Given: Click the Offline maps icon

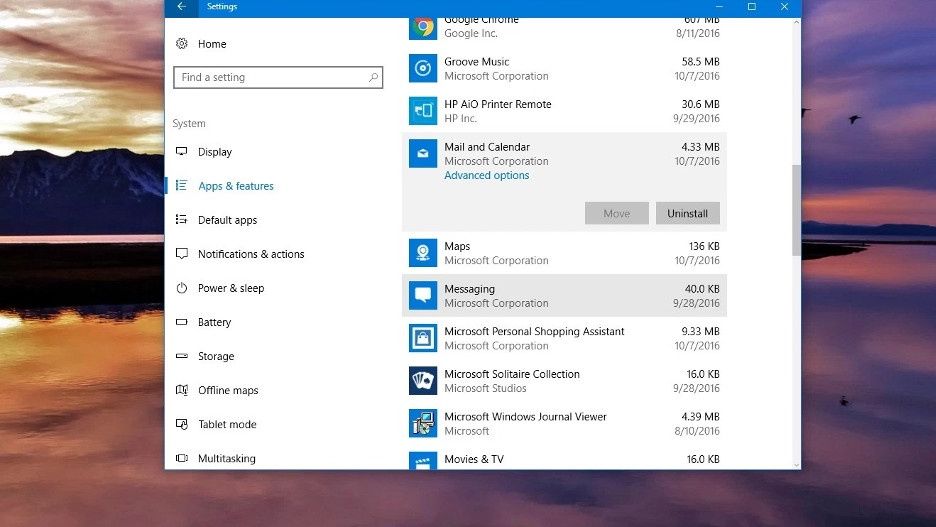Looking at the screenshot, I should 182,390.
